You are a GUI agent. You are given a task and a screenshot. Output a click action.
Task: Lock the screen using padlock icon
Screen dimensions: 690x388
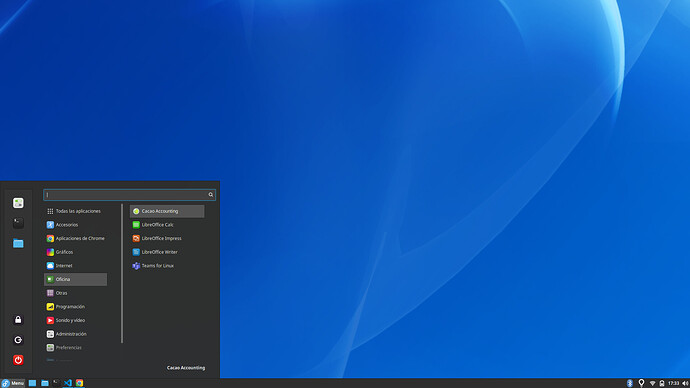pyautogui.click(x=18, y=320)
